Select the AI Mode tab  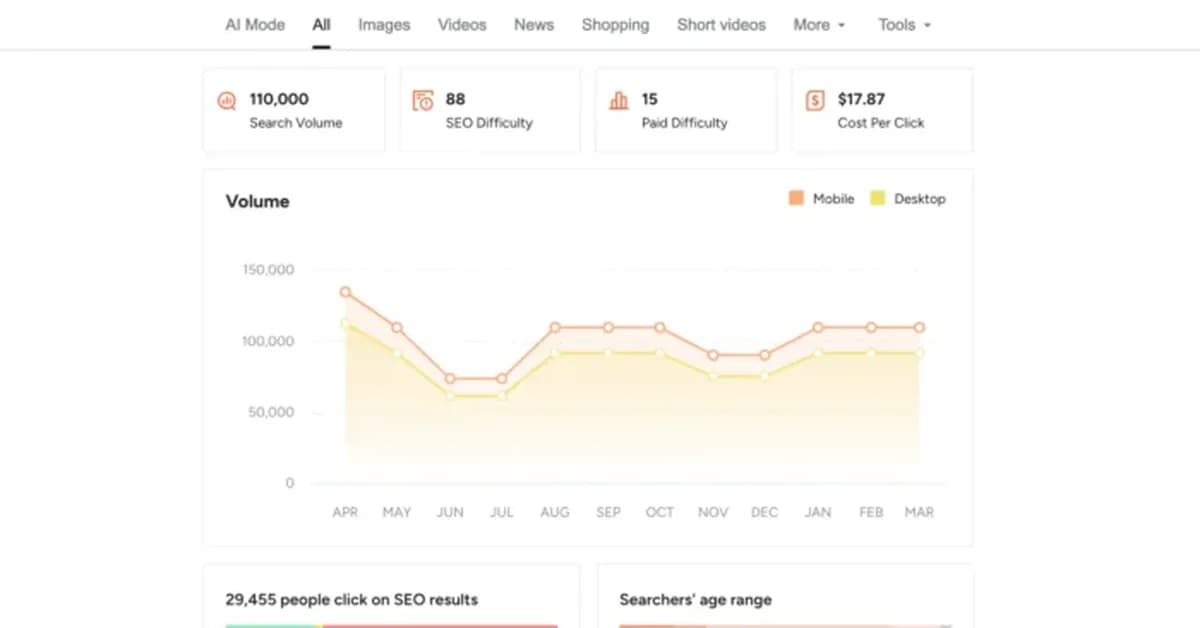click(x=254, y=24)
